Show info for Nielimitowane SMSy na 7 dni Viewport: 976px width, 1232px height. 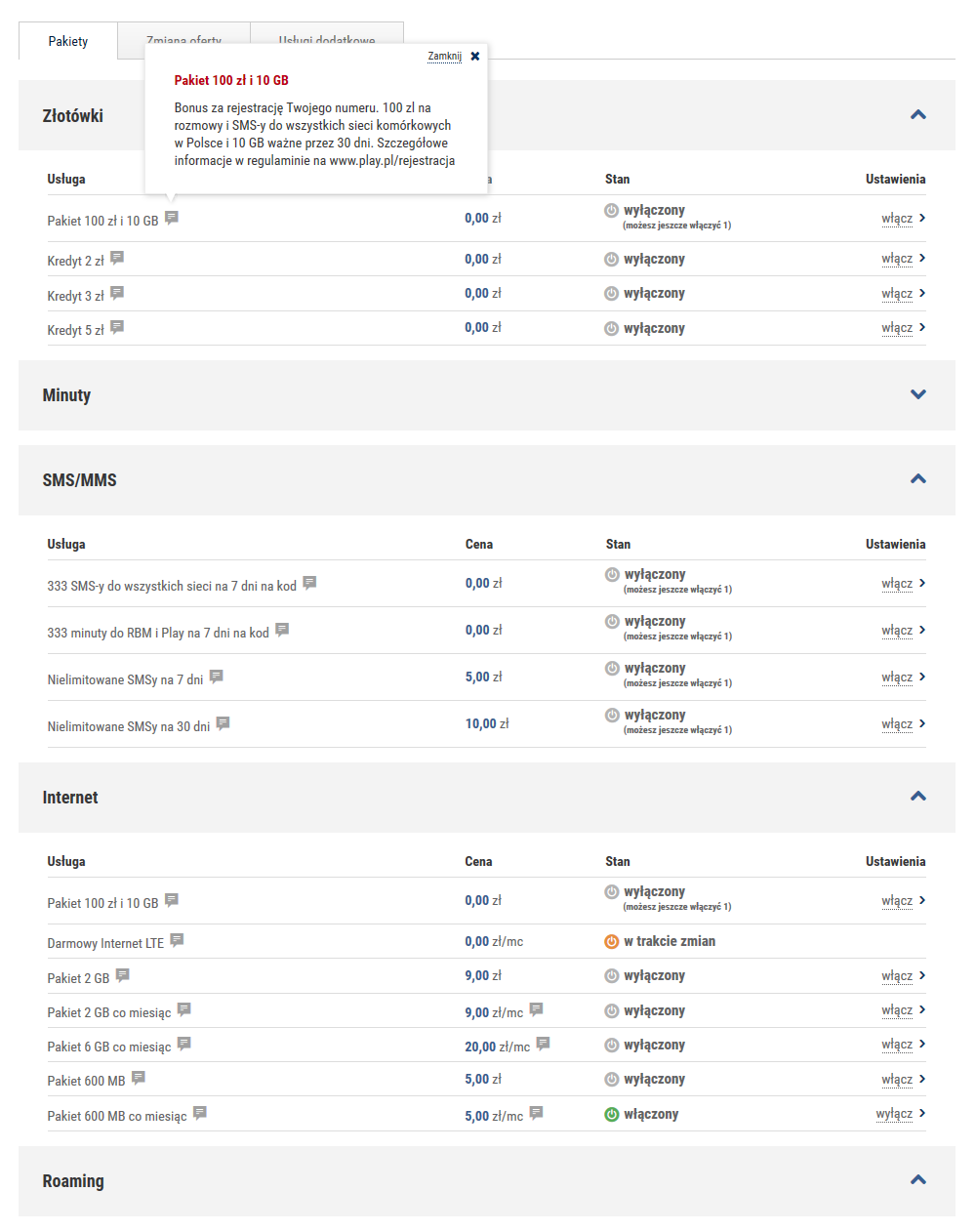click(217, 676)
